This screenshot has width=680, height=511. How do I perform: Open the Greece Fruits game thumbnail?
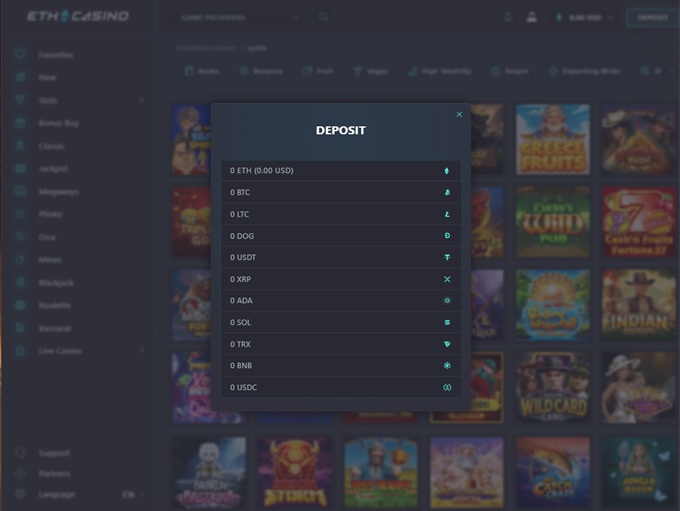[553, 139]
